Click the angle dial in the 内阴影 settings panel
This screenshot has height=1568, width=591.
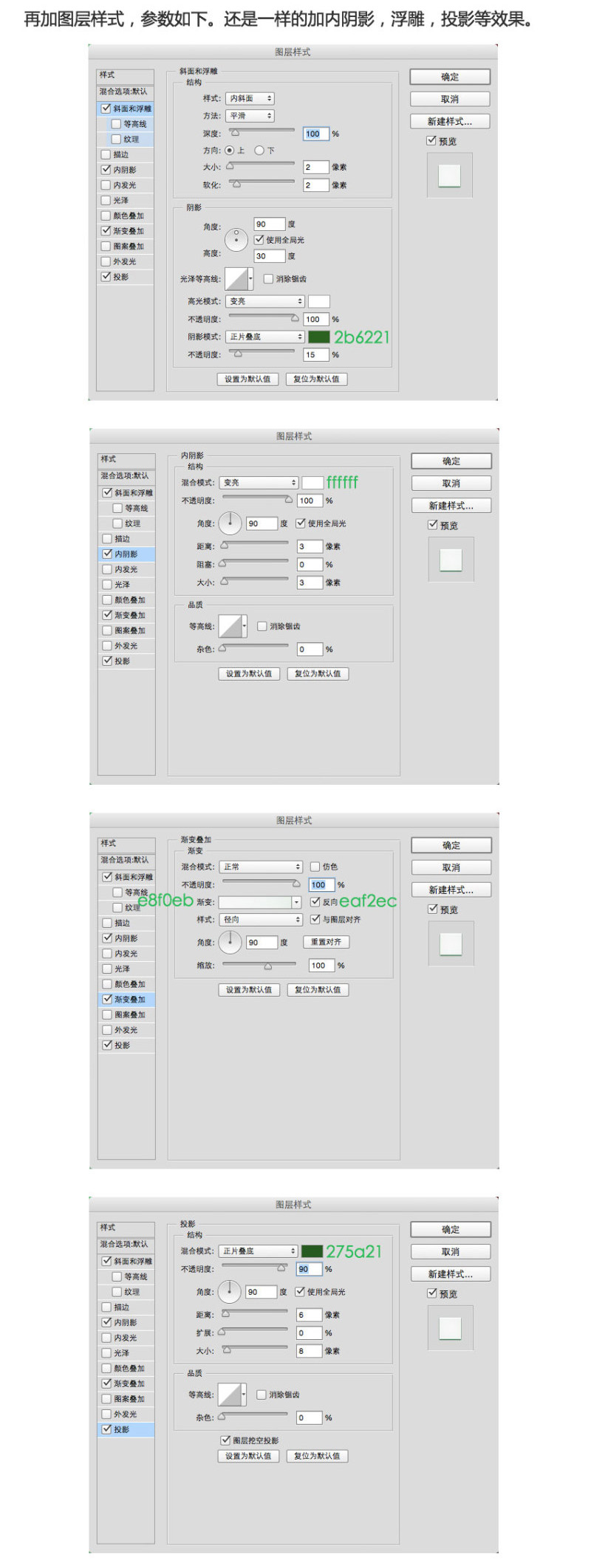pyautogui.click(x=230, y=523)
